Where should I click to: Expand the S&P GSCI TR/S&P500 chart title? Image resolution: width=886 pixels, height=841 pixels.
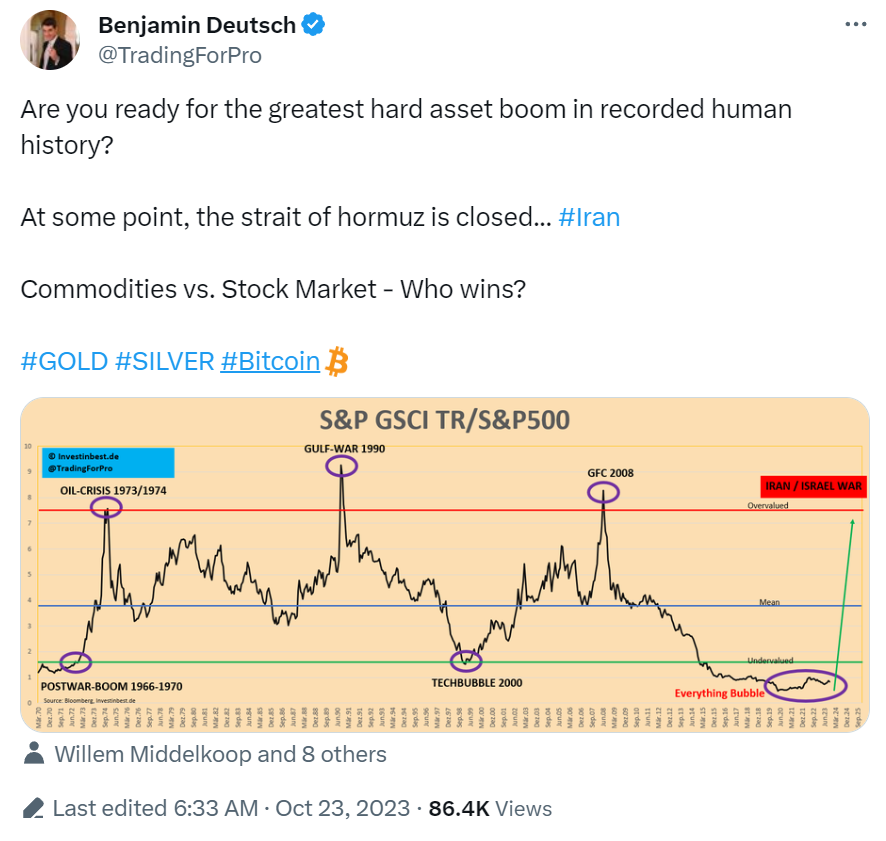pos(445,420)
